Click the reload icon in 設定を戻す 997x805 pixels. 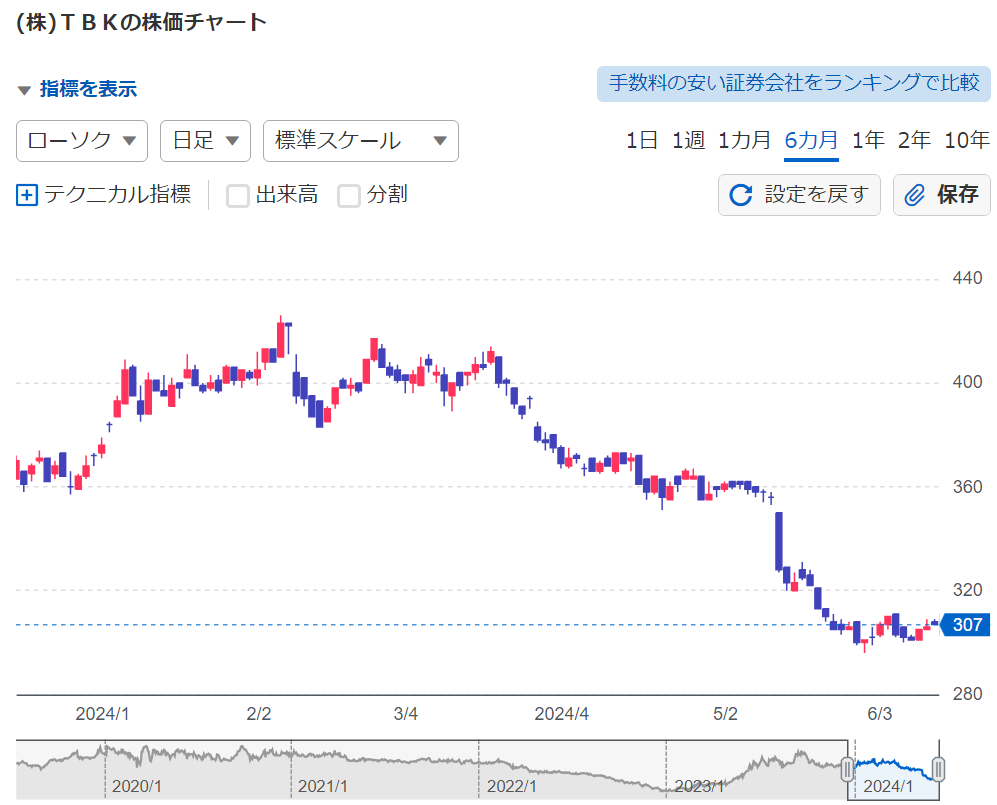(x=741, y=195)
